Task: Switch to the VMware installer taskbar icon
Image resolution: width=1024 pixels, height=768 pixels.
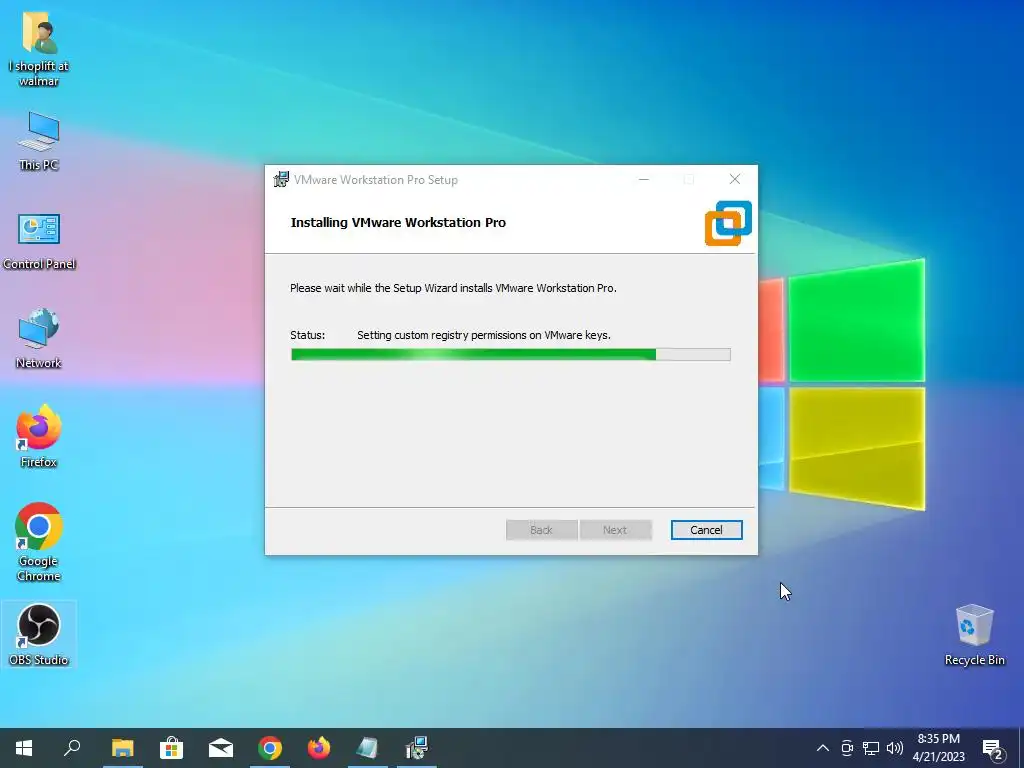Action: point(417,748)
